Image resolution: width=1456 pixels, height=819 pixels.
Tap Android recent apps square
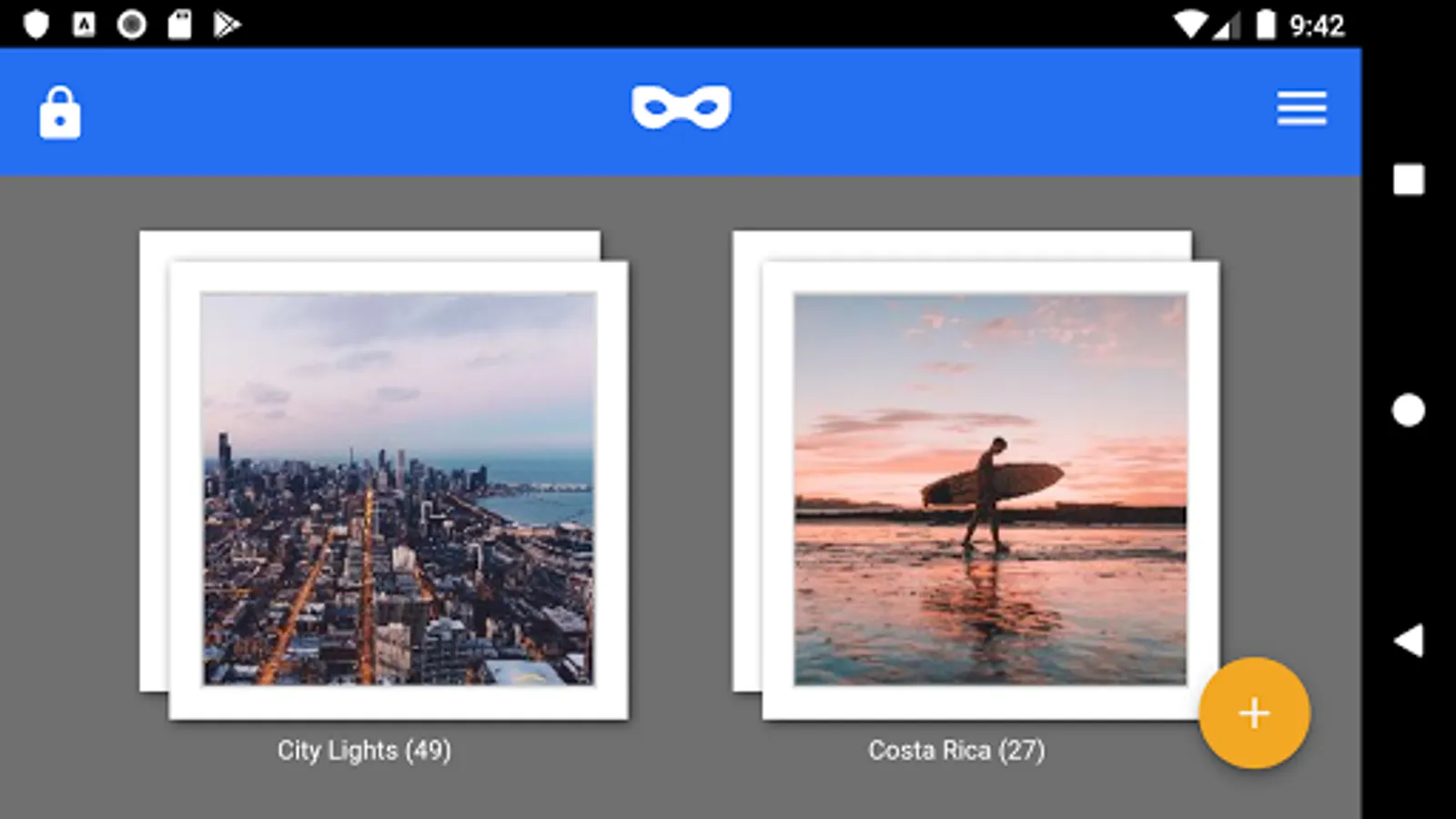(1409, 179)
